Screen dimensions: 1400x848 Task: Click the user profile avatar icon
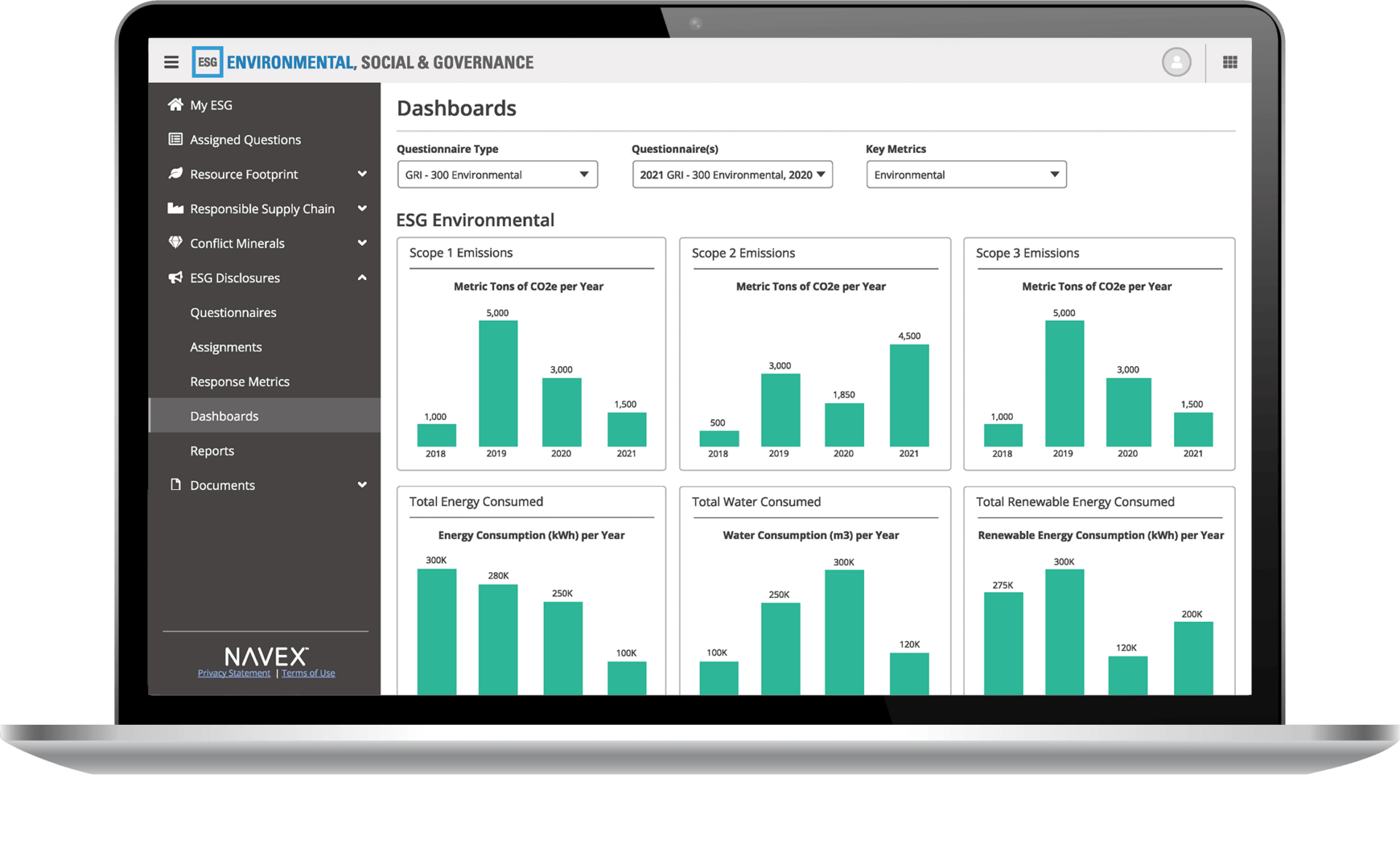[1176, 62]
